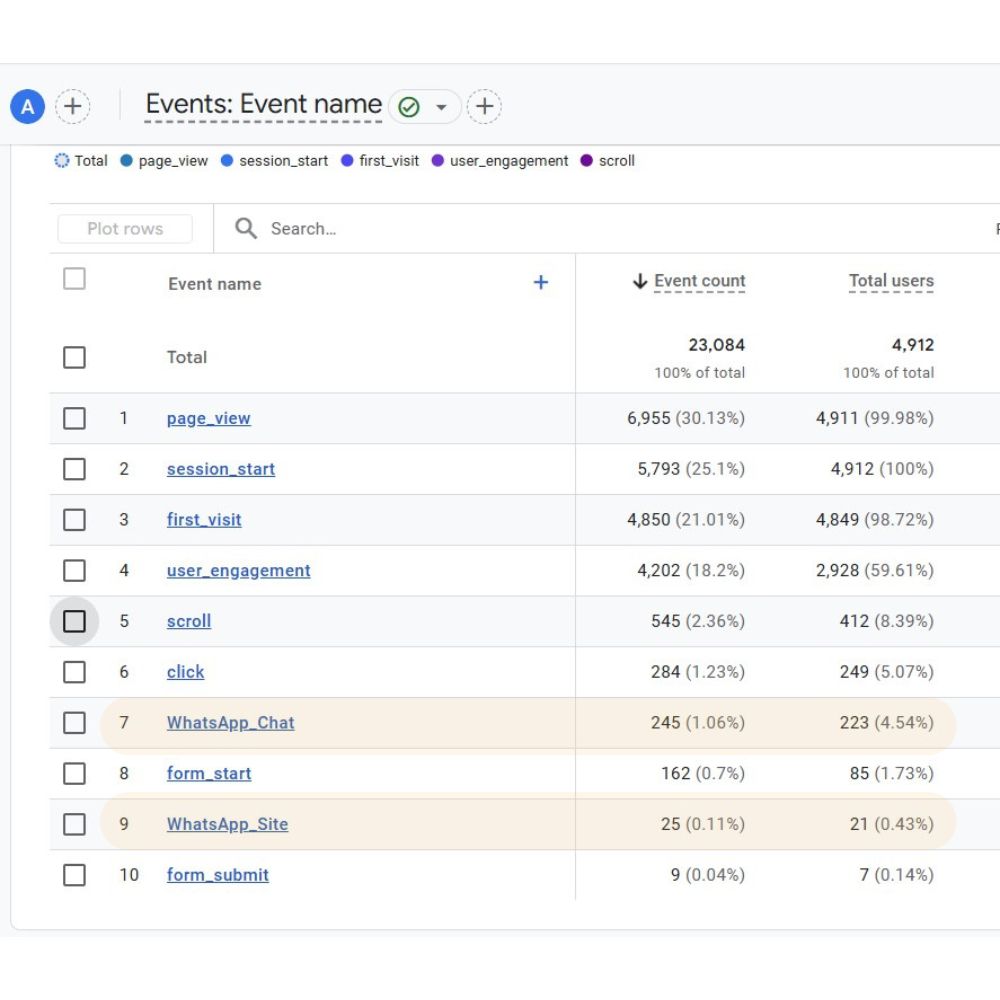The image size is (1000, 1000).
Task: Click the 245 (1.06%) cell
Action: (x=698, y=723)
